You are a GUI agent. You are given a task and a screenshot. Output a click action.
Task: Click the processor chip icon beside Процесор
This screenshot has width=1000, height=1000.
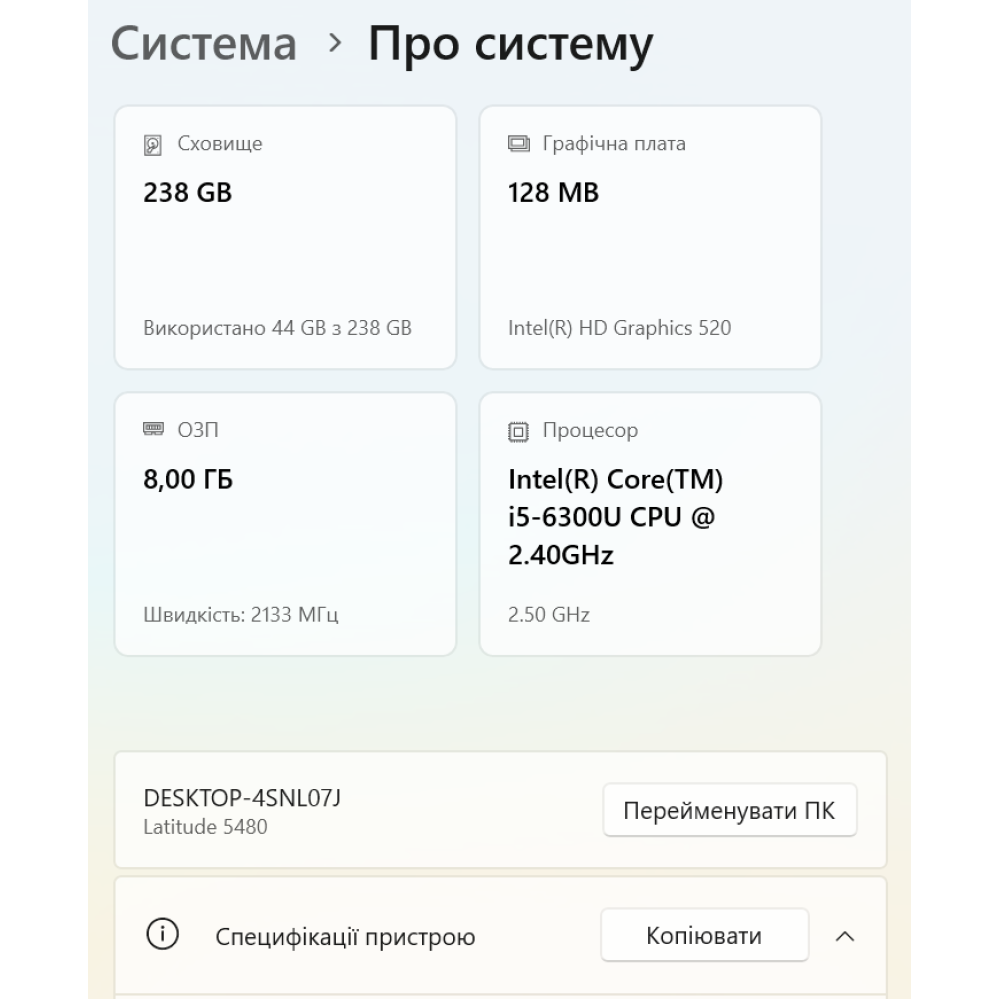pyautogui.click(x=518, y=431)
